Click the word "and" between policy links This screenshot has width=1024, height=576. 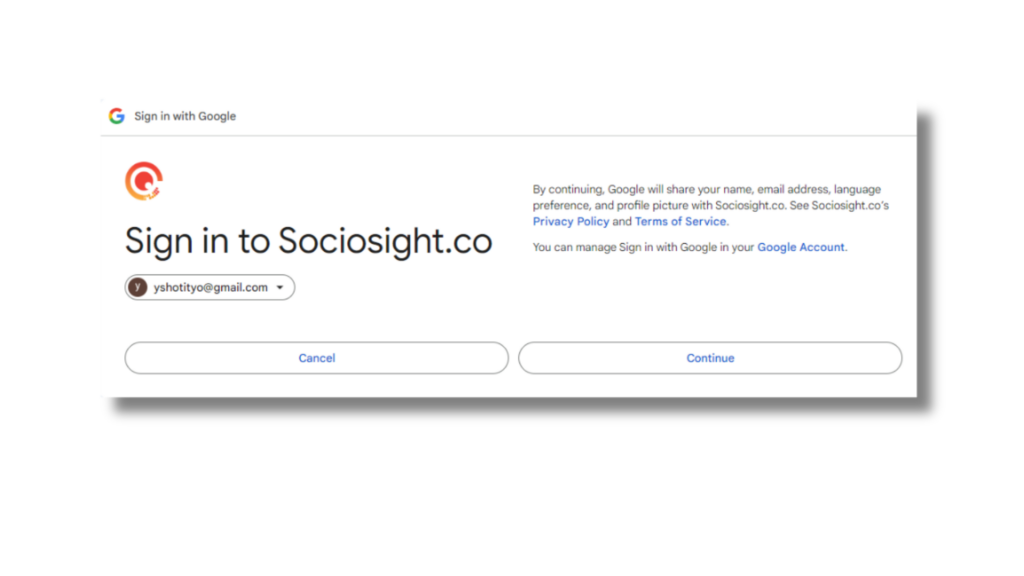pos(622,221)
